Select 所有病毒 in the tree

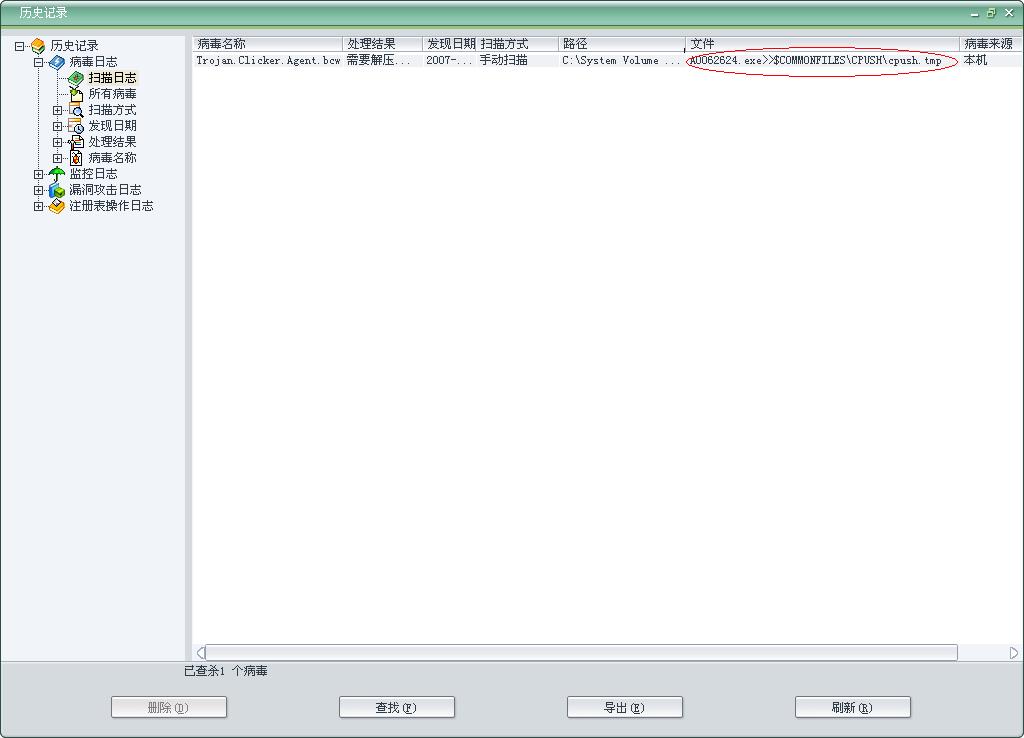point(112,94)
